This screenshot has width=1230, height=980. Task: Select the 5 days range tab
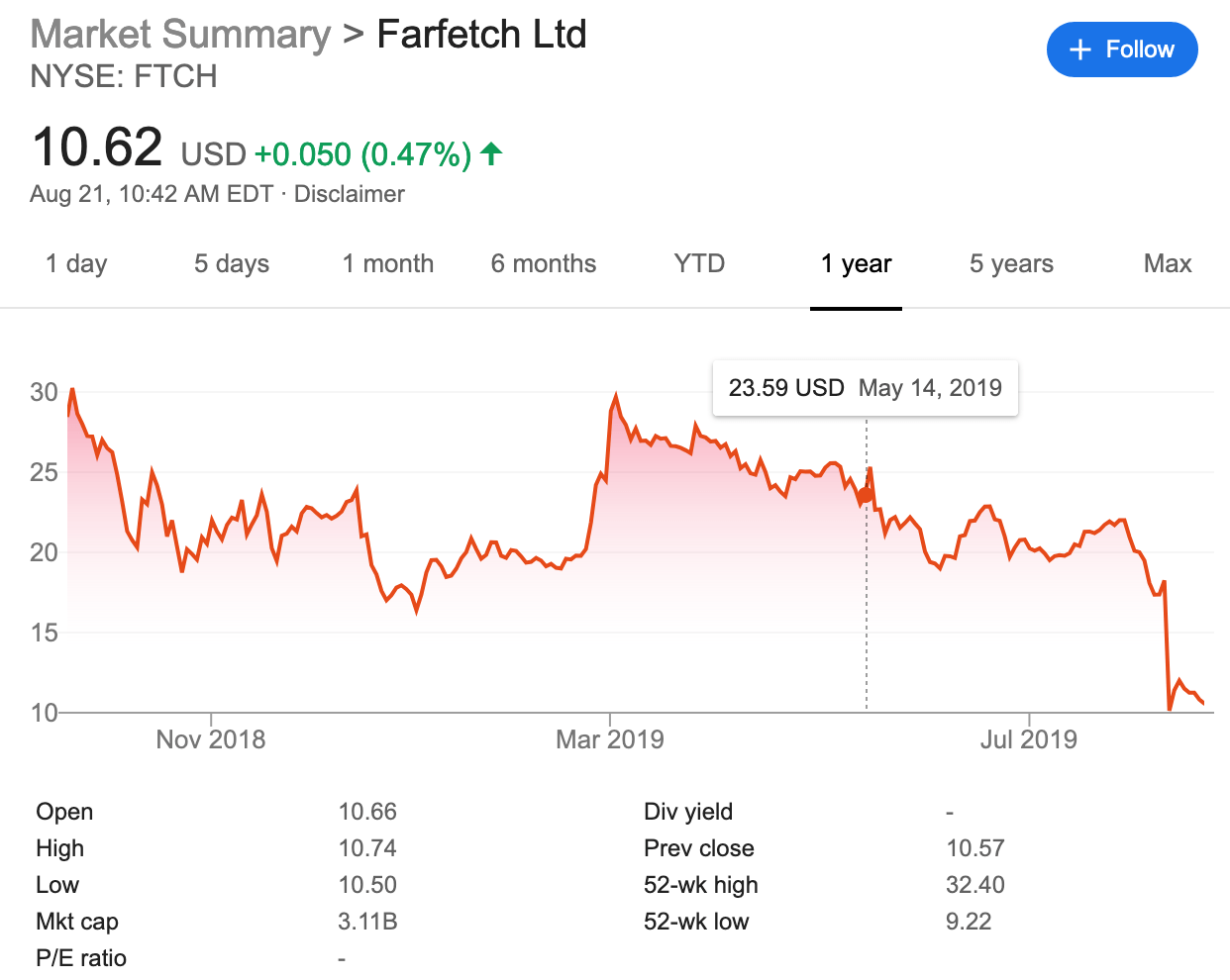pos(232,264)
